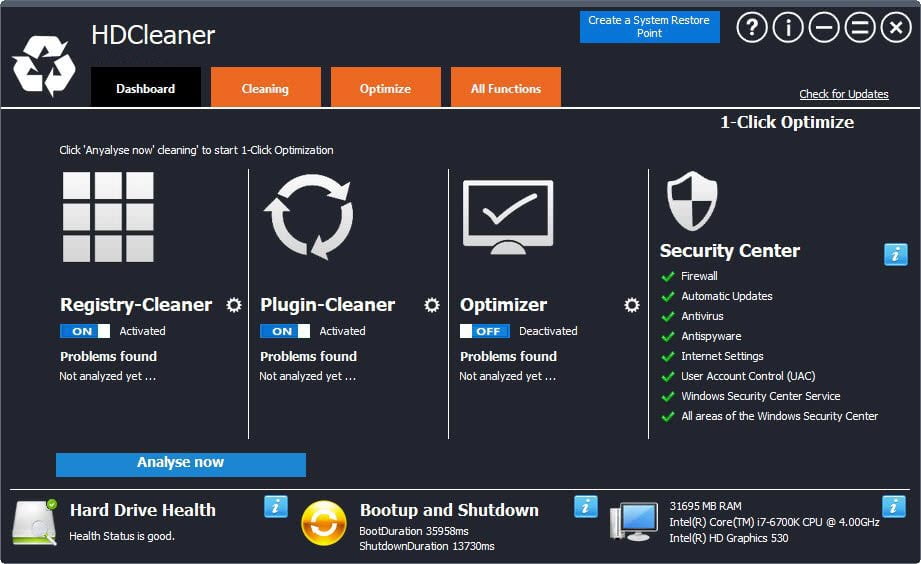
Task: Click the Plugin-Cleaner circular arrows icon
Action: click(x=310, y=216)
